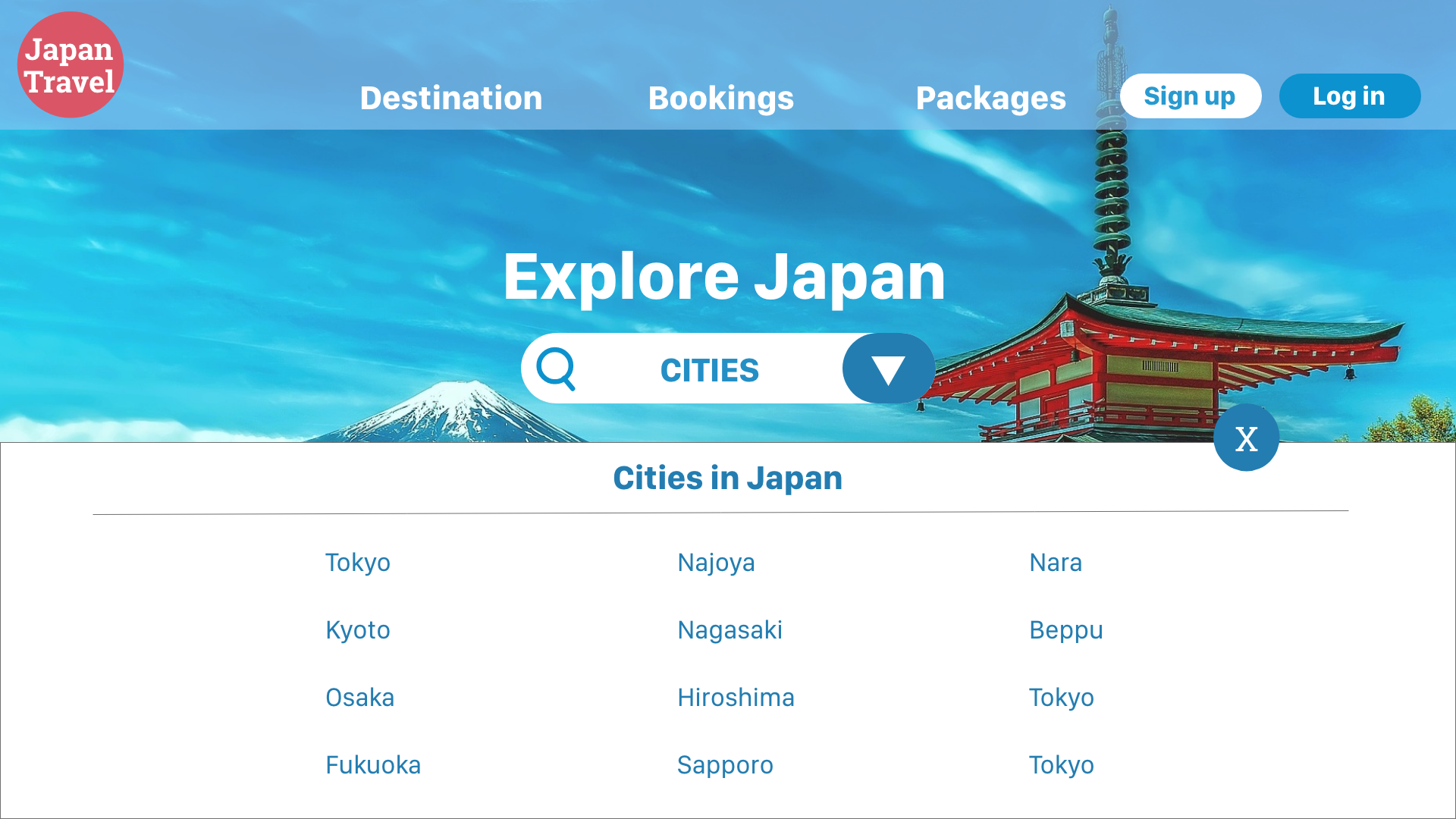Close the cities panel with the X button
This screenshot has height=819, width=1456.
click(1246, 438)
